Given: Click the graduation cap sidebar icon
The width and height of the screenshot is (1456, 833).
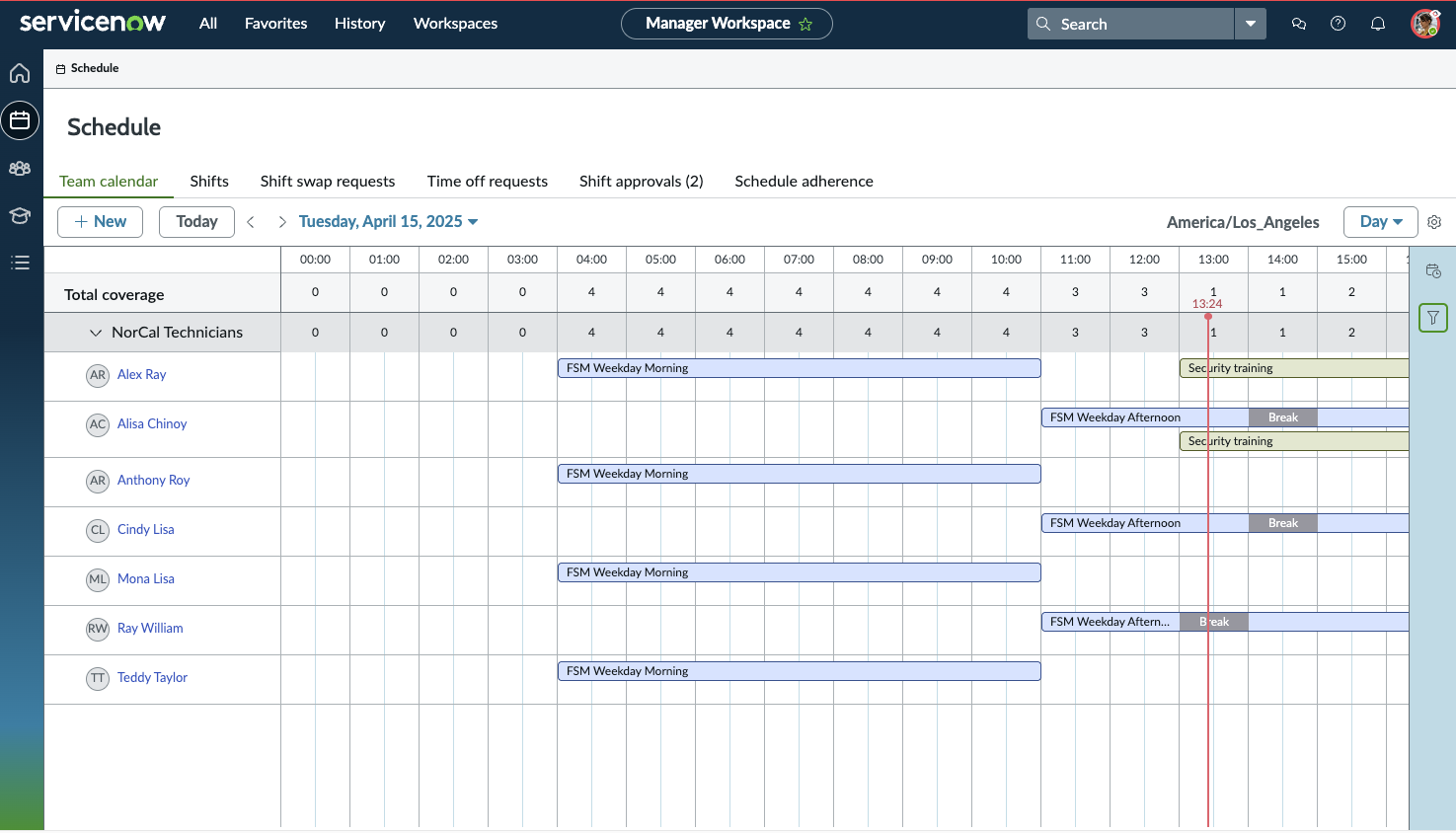Looking at the screenshot, I should click(20, 216).
